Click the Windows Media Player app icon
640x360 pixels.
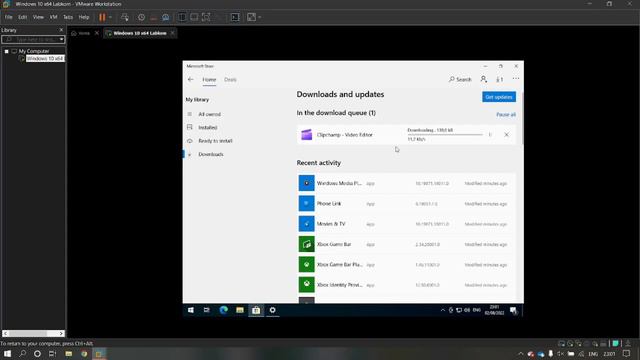tap(307, 183)
